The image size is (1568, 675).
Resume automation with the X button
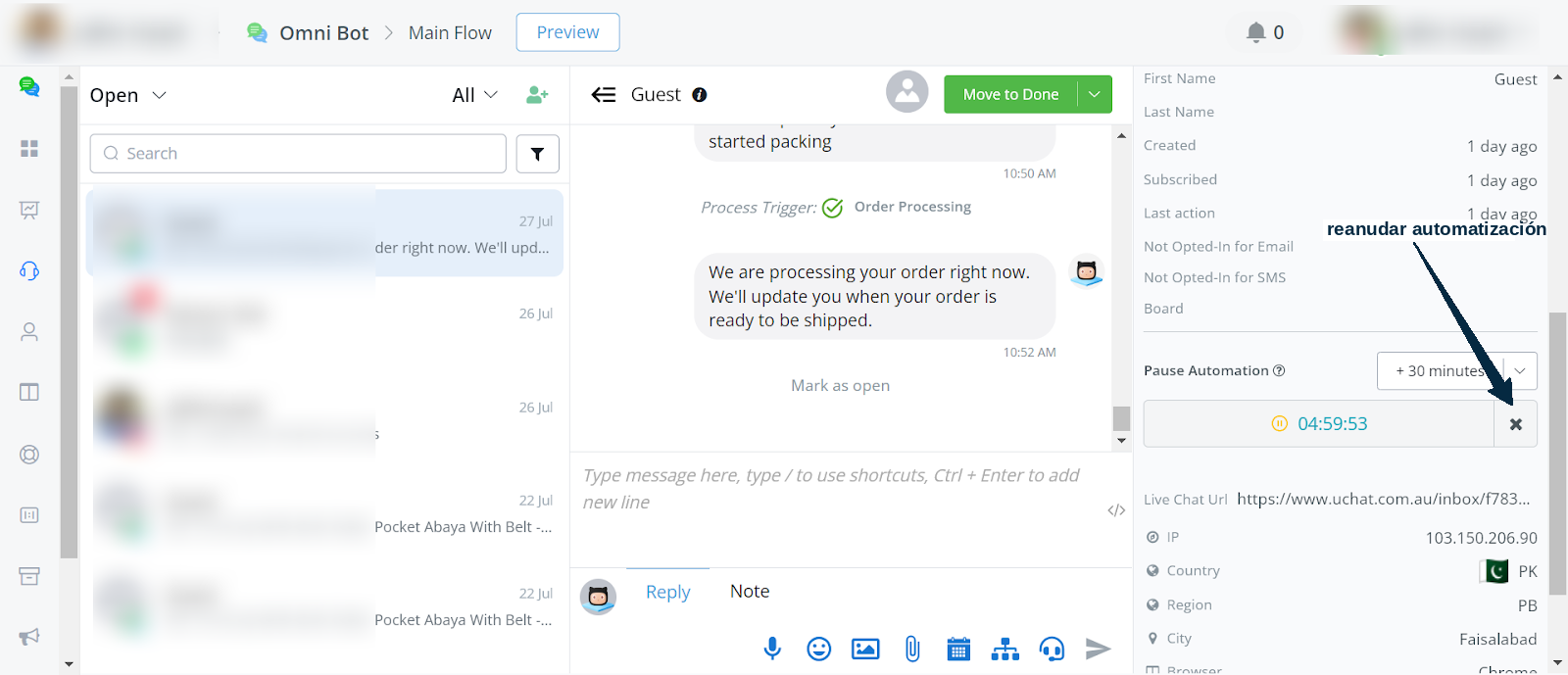(1516, 424)
